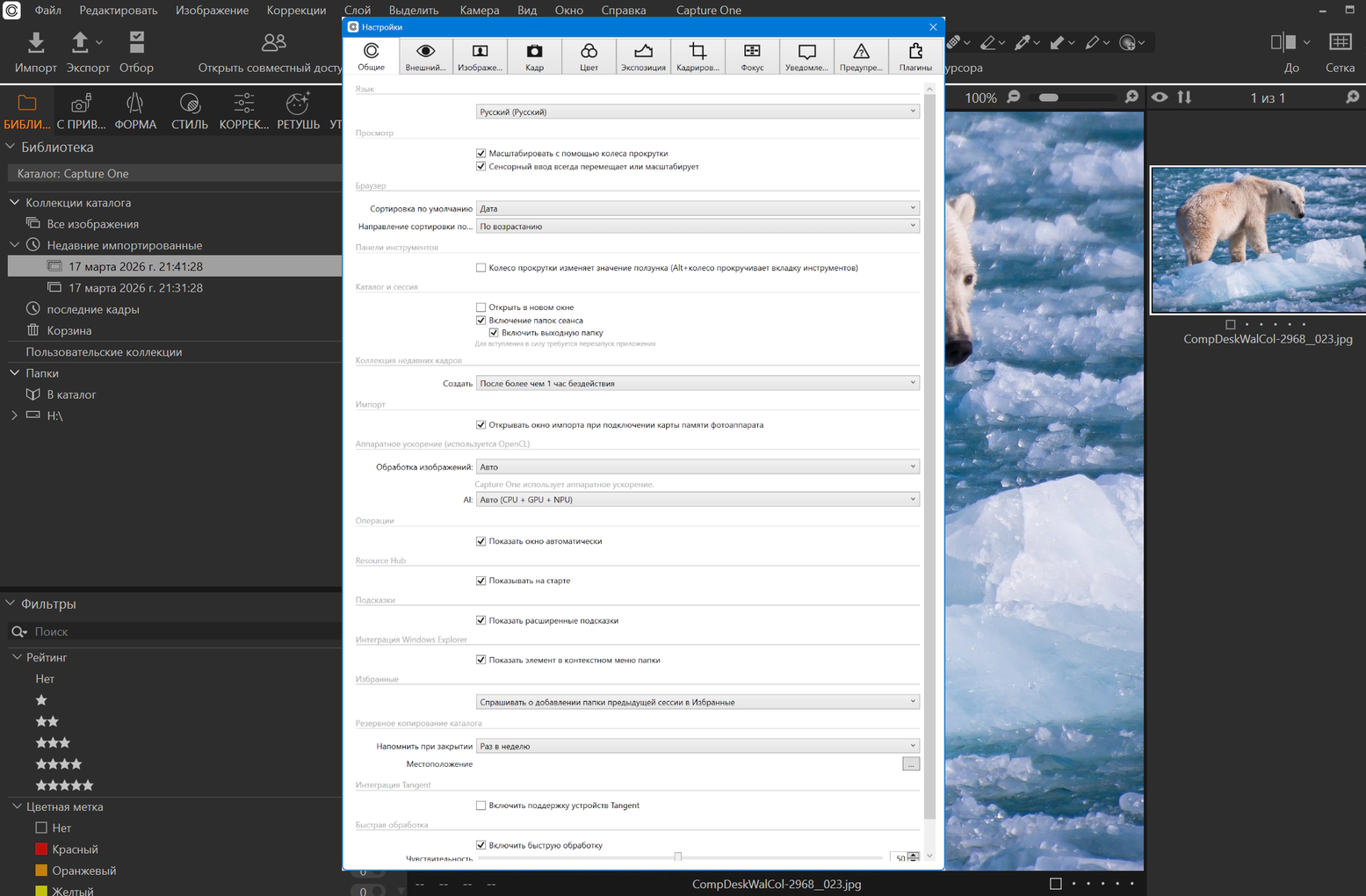Collapse the Recently Imported tree node
The height and width of the screenshot is (896, 1366).
point(15,245)
